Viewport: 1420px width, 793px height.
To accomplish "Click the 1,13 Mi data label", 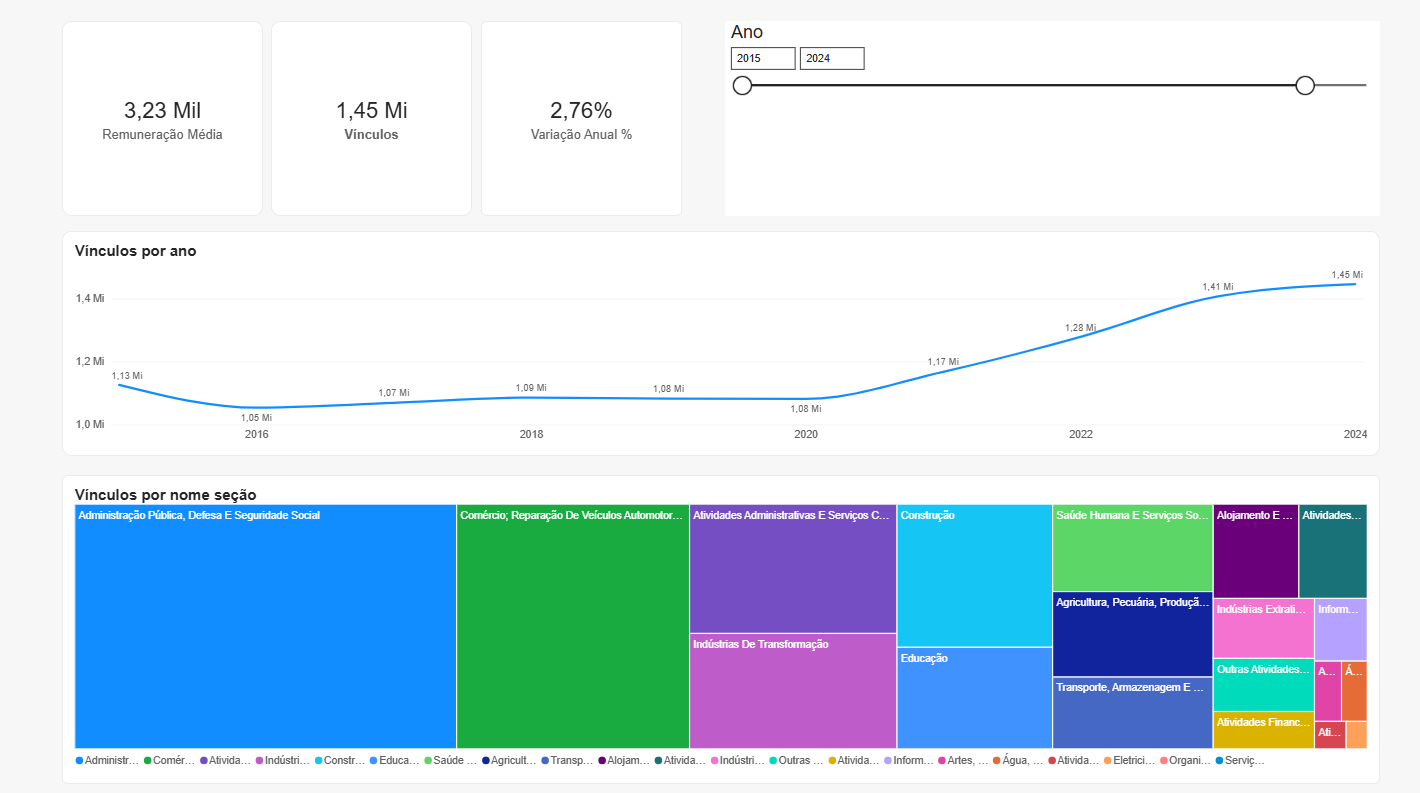I will tap(127, 376).
